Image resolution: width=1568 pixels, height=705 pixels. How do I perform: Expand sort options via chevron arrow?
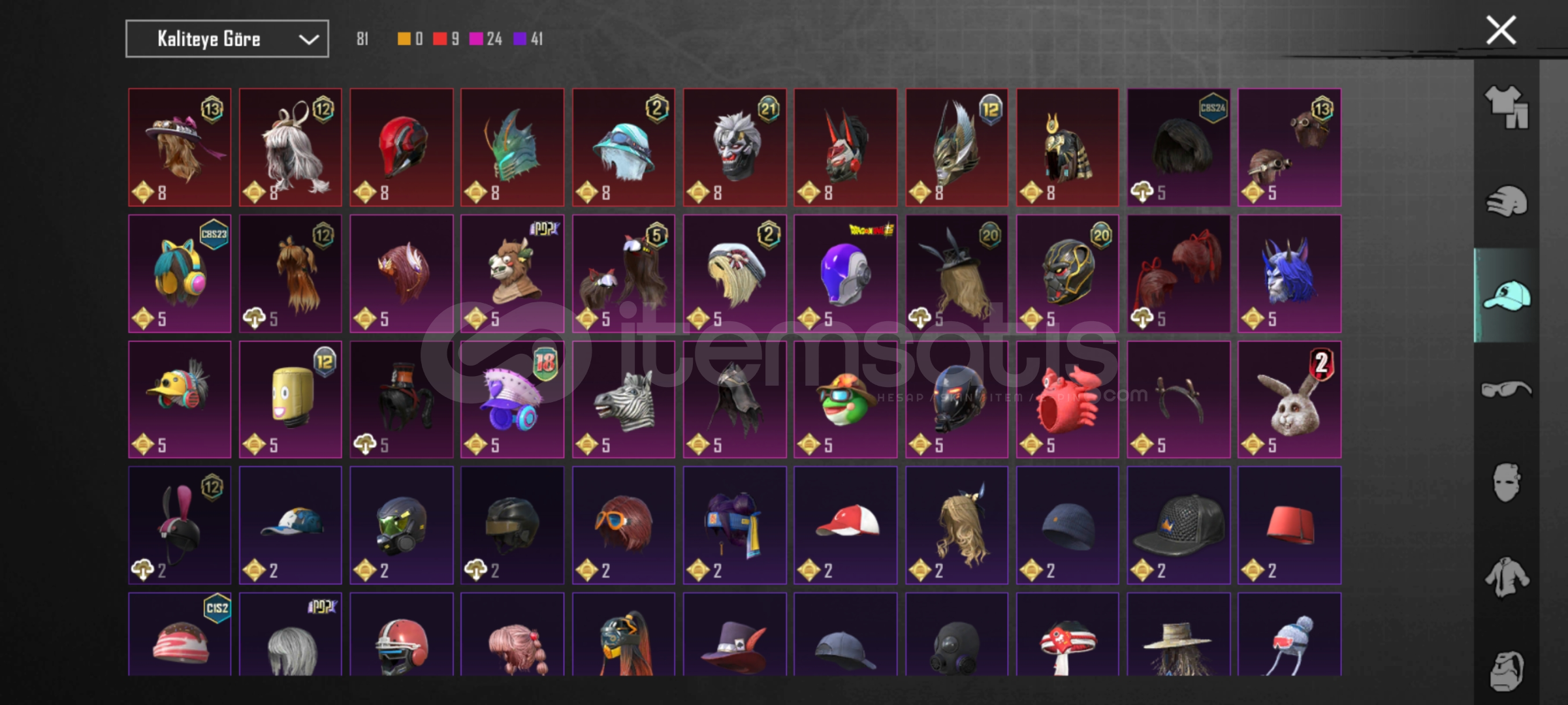click(x=309, y=39)
